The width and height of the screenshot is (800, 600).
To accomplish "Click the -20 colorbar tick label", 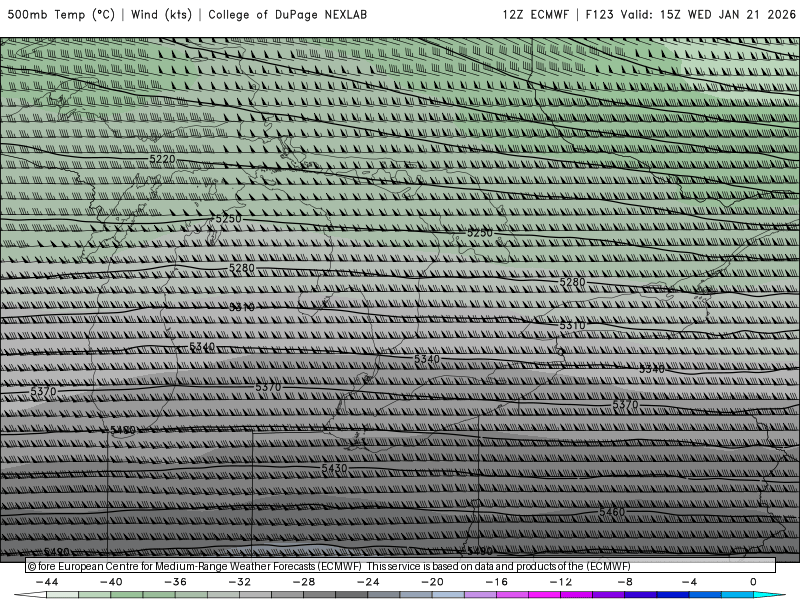I will coord(432,582).
